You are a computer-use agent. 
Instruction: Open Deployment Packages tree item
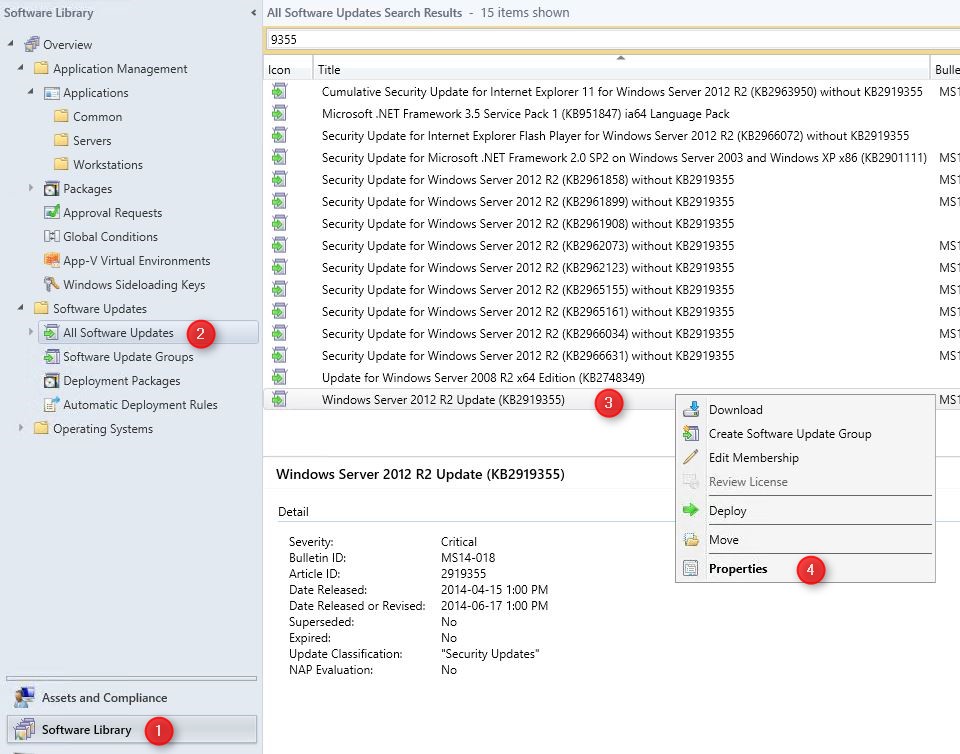tap(121, 381)
